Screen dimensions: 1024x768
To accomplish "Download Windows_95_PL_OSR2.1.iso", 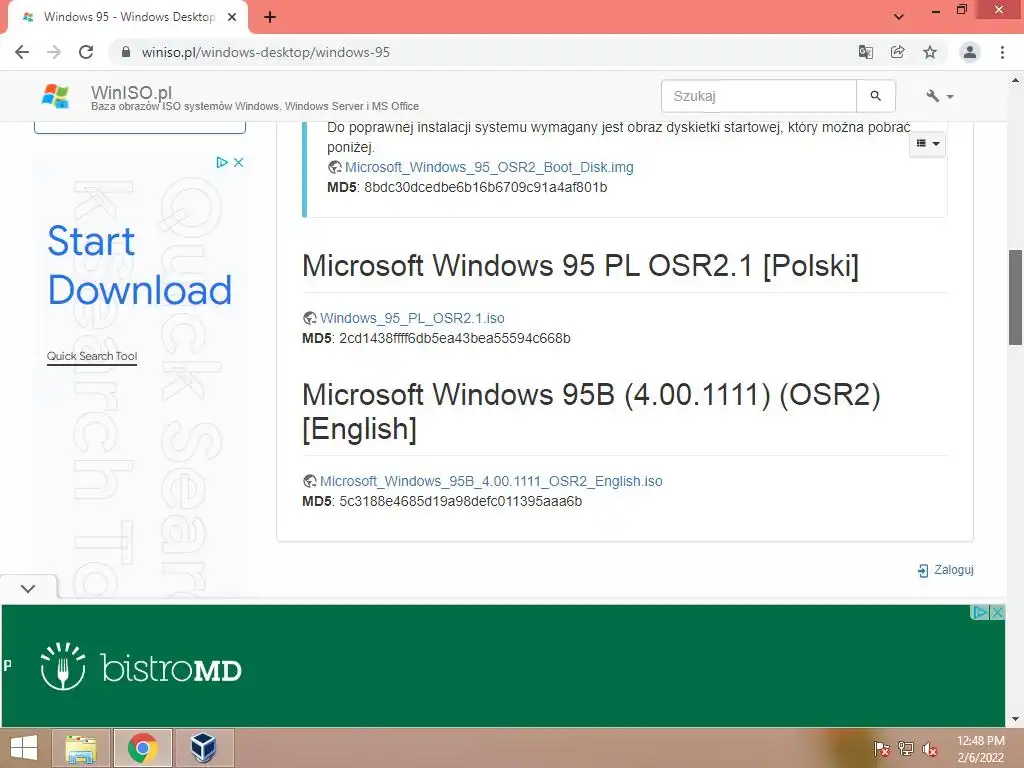I will (412, 318).
